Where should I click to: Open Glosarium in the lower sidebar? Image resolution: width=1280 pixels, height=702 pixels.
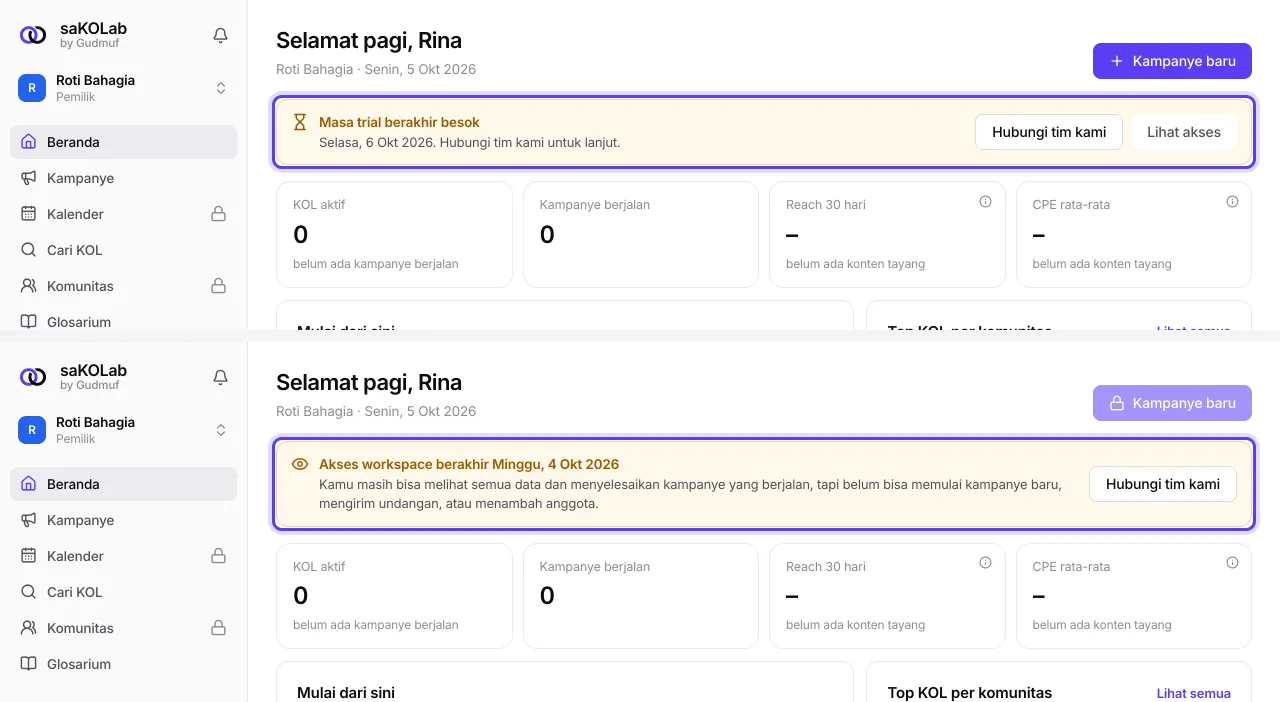coord(124,664)
